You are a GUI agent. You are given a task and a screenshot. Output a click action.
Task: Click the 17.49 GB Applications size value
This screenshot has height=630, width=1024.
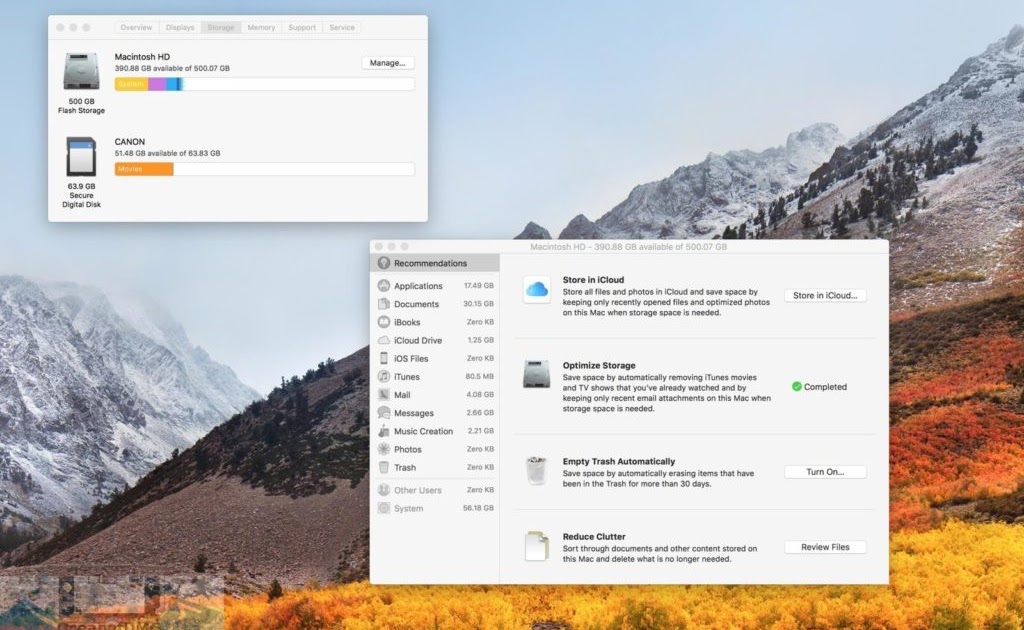click(x=479, y=286)
